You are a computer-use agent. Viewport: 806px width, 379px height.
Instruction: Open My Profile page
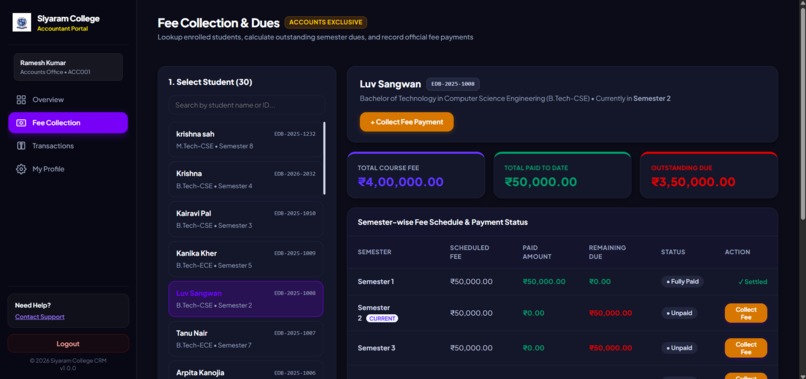click(x=68, y=169)
